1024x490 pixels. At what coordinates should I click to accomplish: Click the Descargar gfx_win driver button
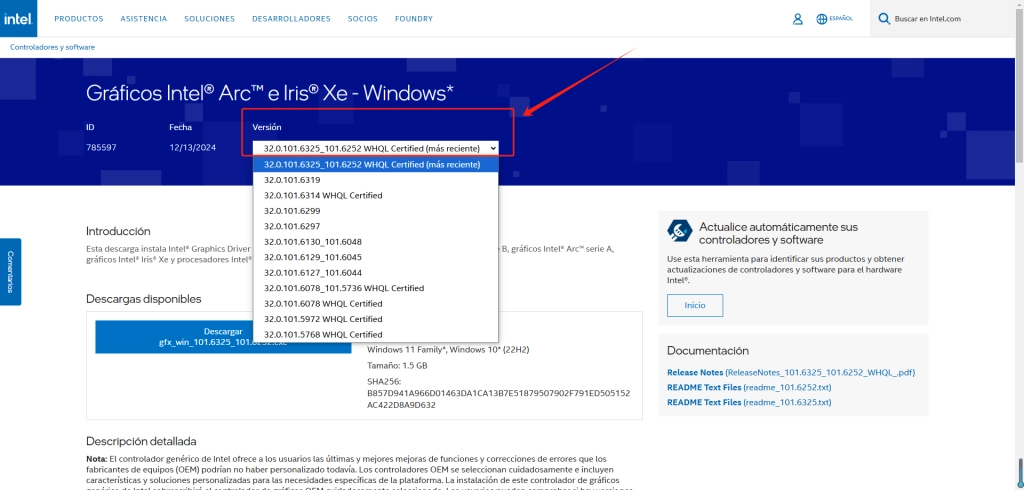tap(223, 336)
